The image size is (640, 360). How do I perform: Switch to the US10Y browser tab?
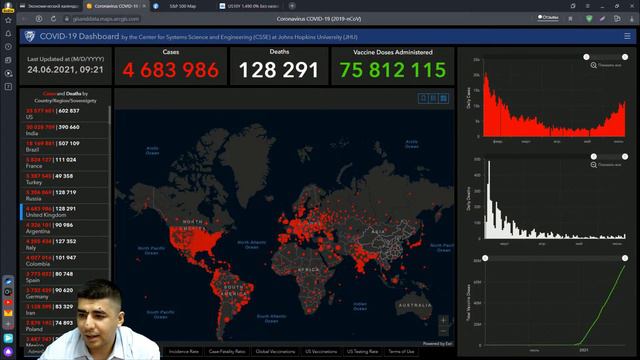[x=250, y=6]
